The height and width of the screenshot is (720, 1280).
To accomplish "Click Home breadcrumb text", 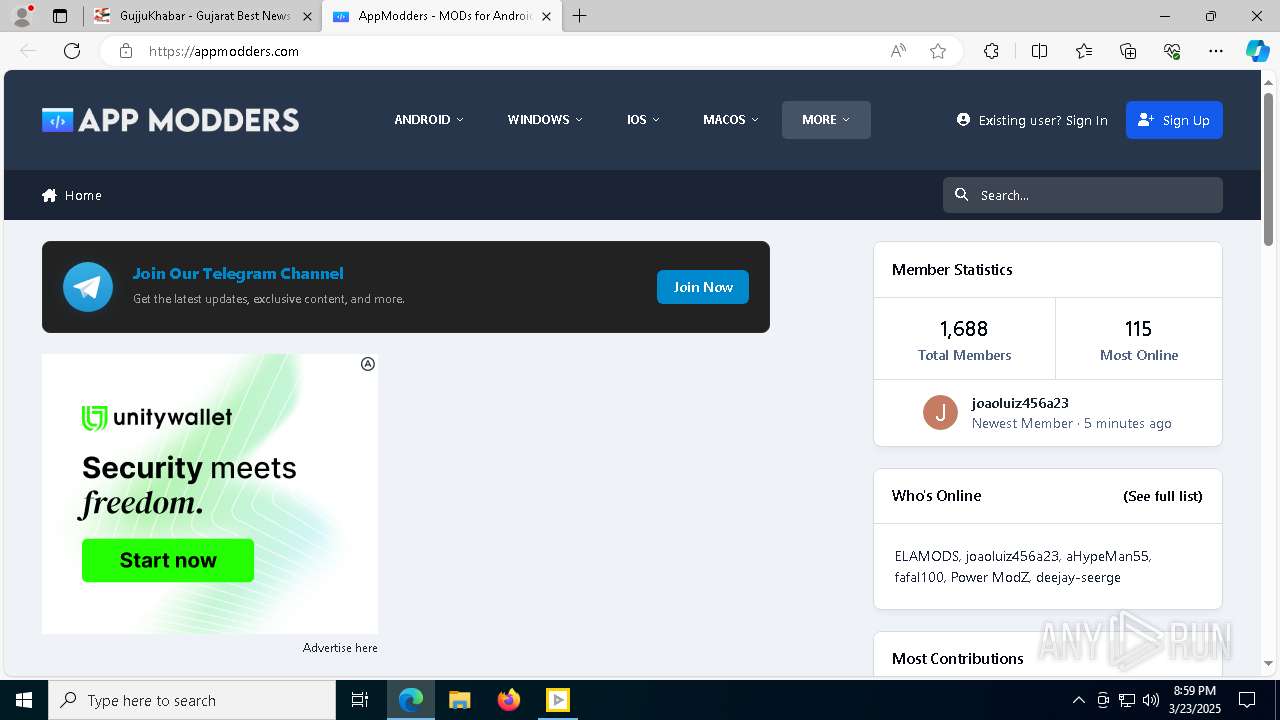I will (83, 195).
